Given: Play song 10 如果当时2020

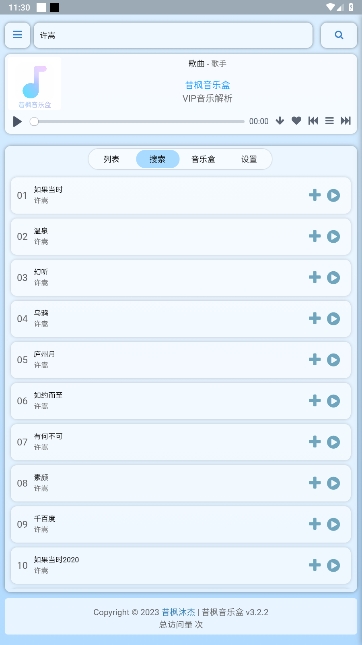Looking at the screenshot, I should click(333, 565).
